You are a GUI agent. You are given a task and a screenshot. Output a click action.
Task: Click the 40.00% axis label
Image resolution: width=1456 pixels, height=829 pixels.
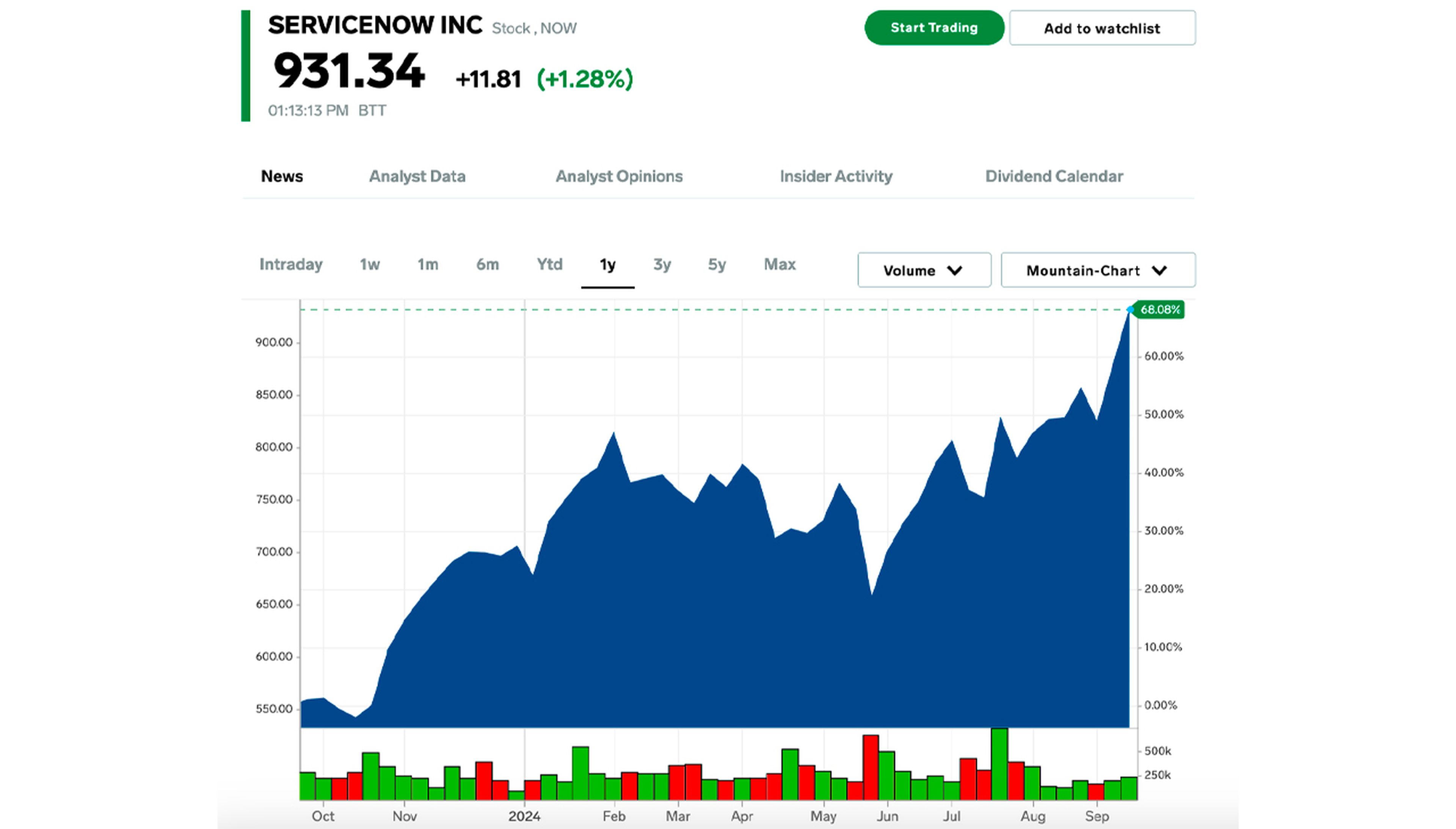pyautogui.click(x=1164, y=473)
